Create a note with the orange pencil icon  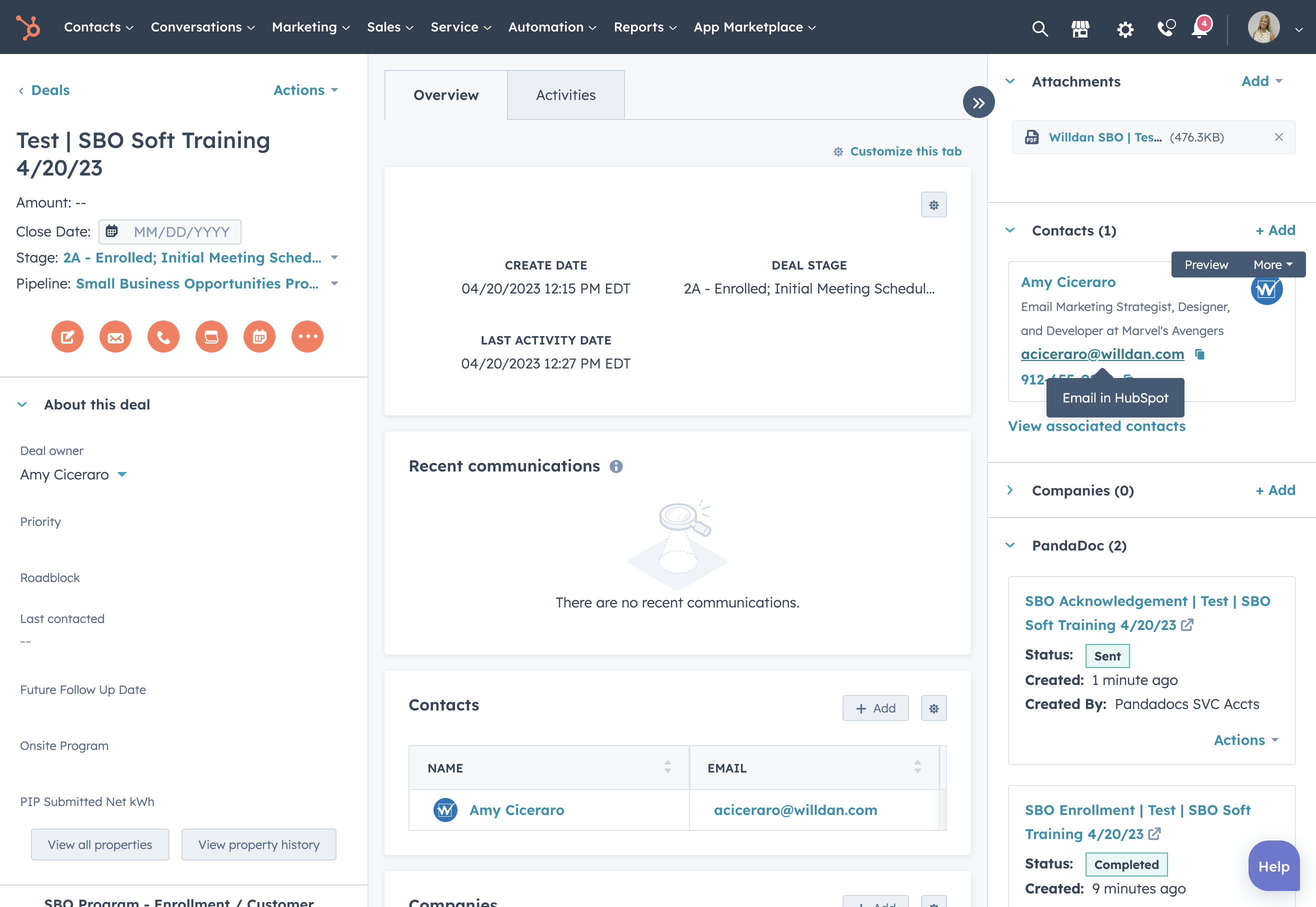[67, 336]
